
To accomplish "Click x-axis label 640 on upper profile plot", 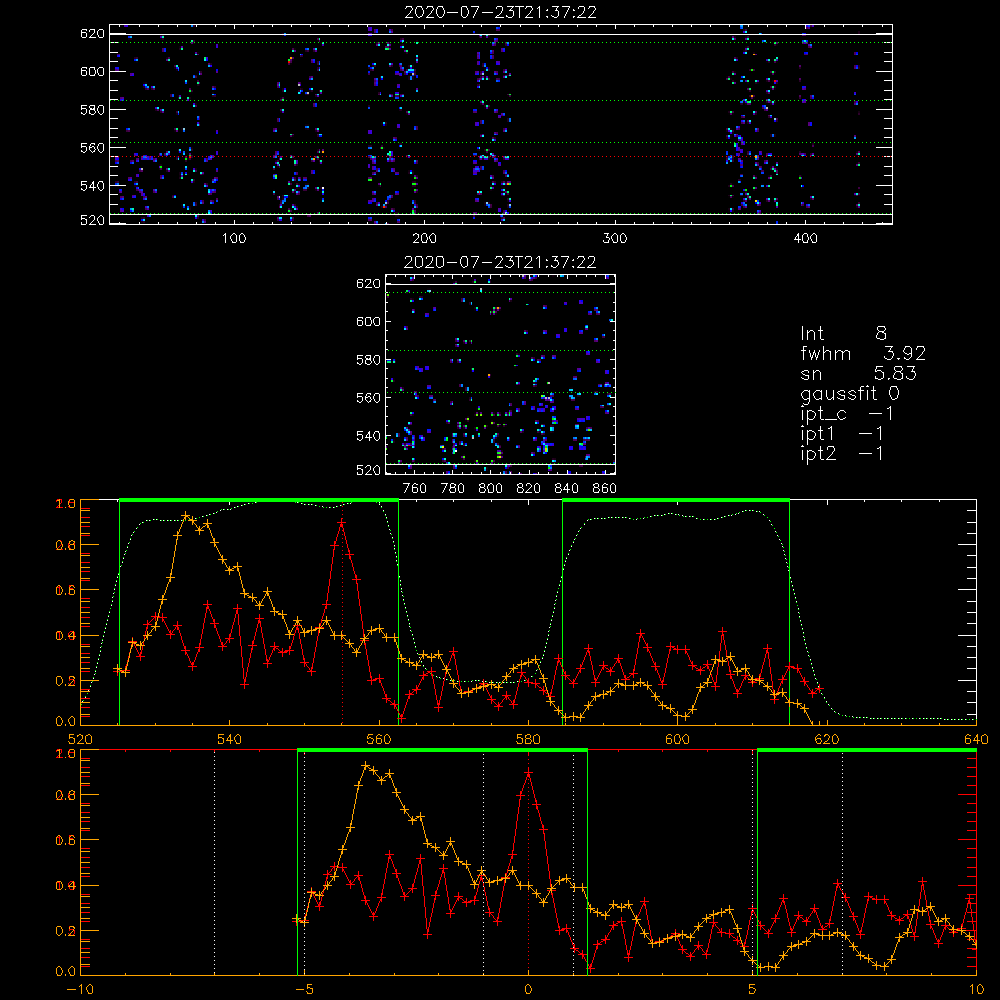I will (x=976, y=739).
